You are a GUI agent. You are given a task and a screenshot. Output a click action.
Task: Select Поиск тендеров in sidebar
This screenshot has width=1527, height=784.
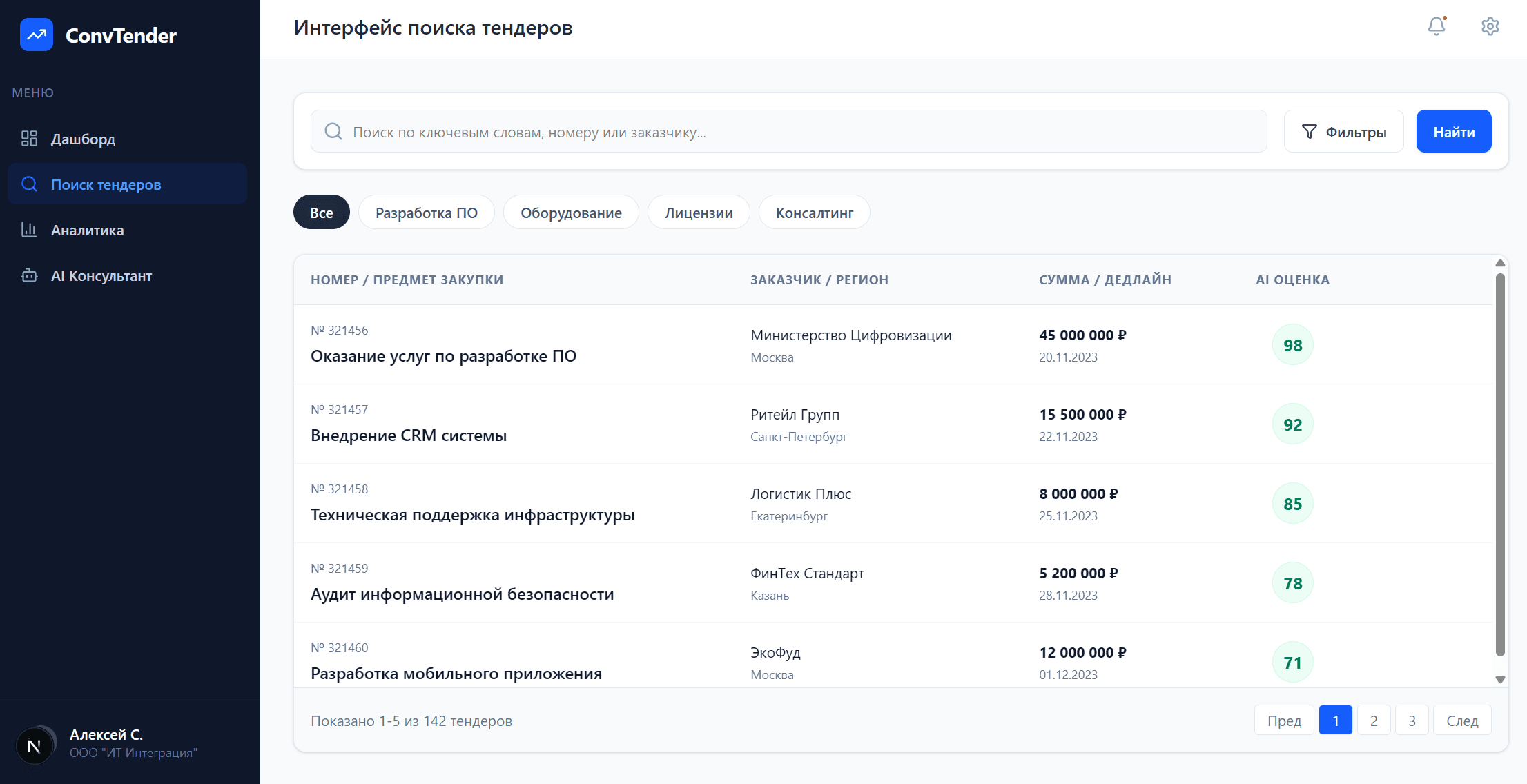[127, 184]
